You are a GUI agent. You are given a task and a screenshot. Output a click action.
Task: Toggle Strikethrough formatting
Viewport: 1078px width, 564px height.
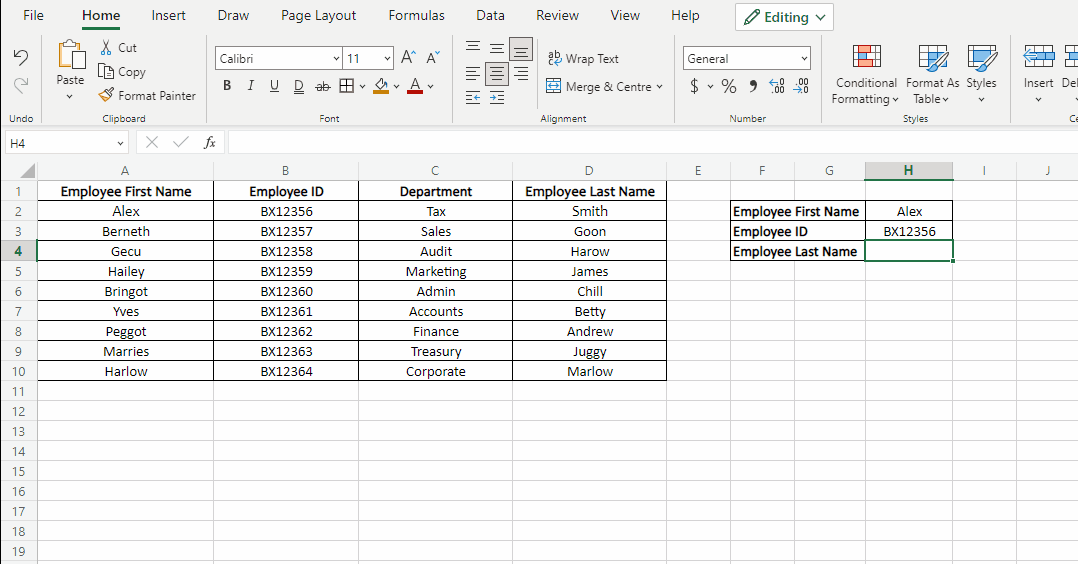pyautogui.click(x=322, y=86)
